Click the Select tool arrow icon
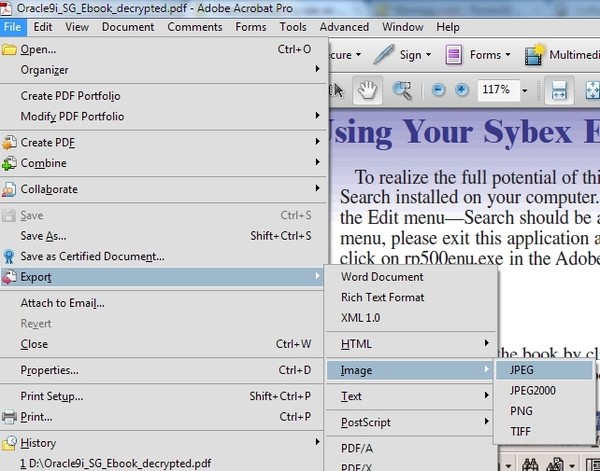This screenshot has width=600, height=471. click(x=338, y=90)
